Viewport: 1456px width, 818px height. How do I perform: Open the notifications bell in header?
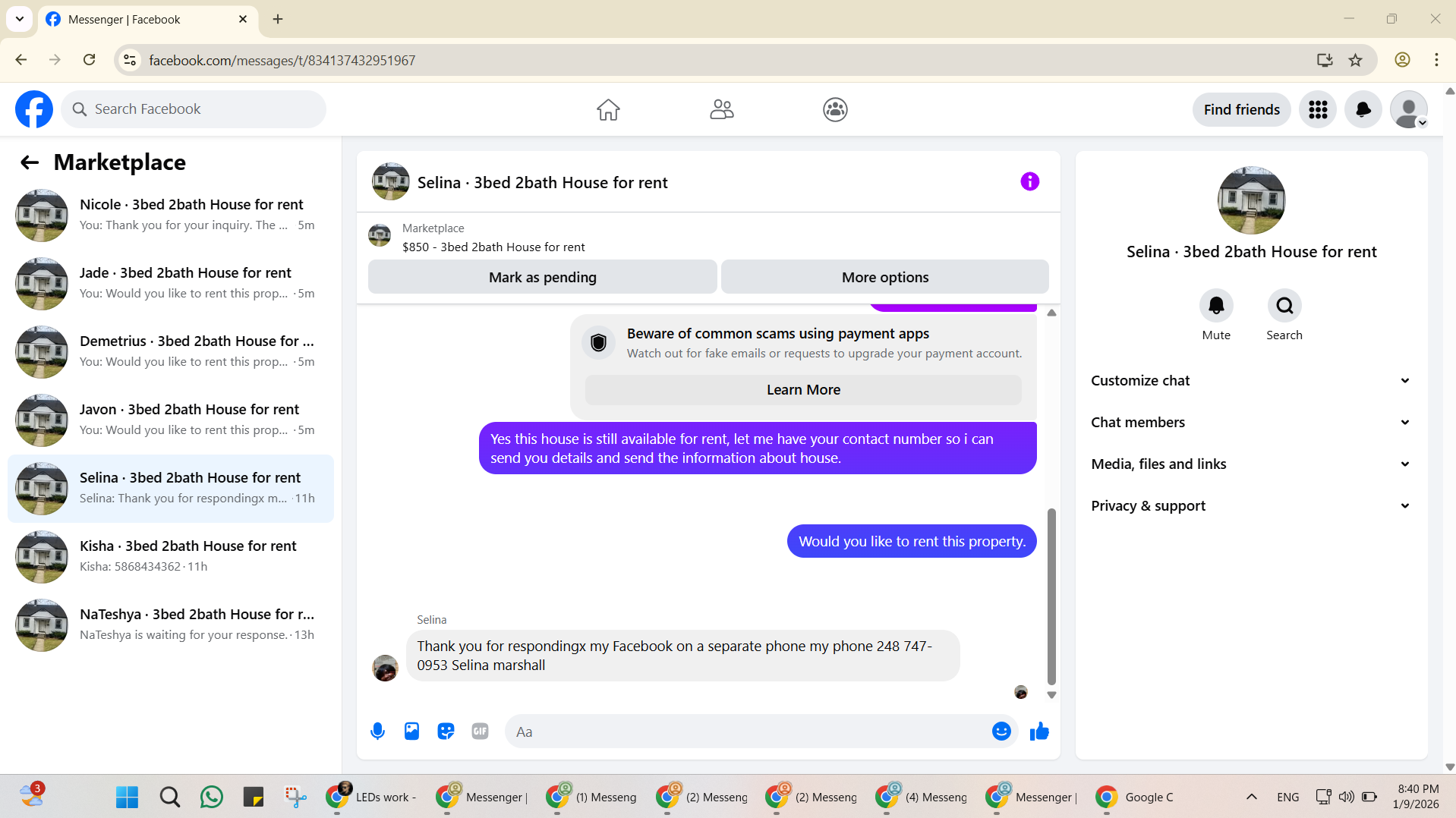1363,110
